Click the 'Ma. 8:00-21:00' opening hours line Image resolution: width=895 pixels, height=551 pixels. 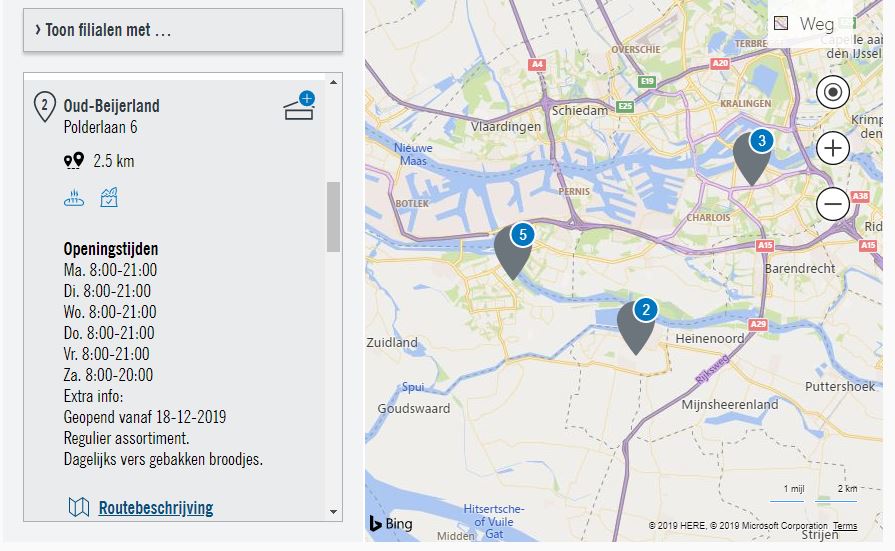pyautogui.click(x=110, y=270)
